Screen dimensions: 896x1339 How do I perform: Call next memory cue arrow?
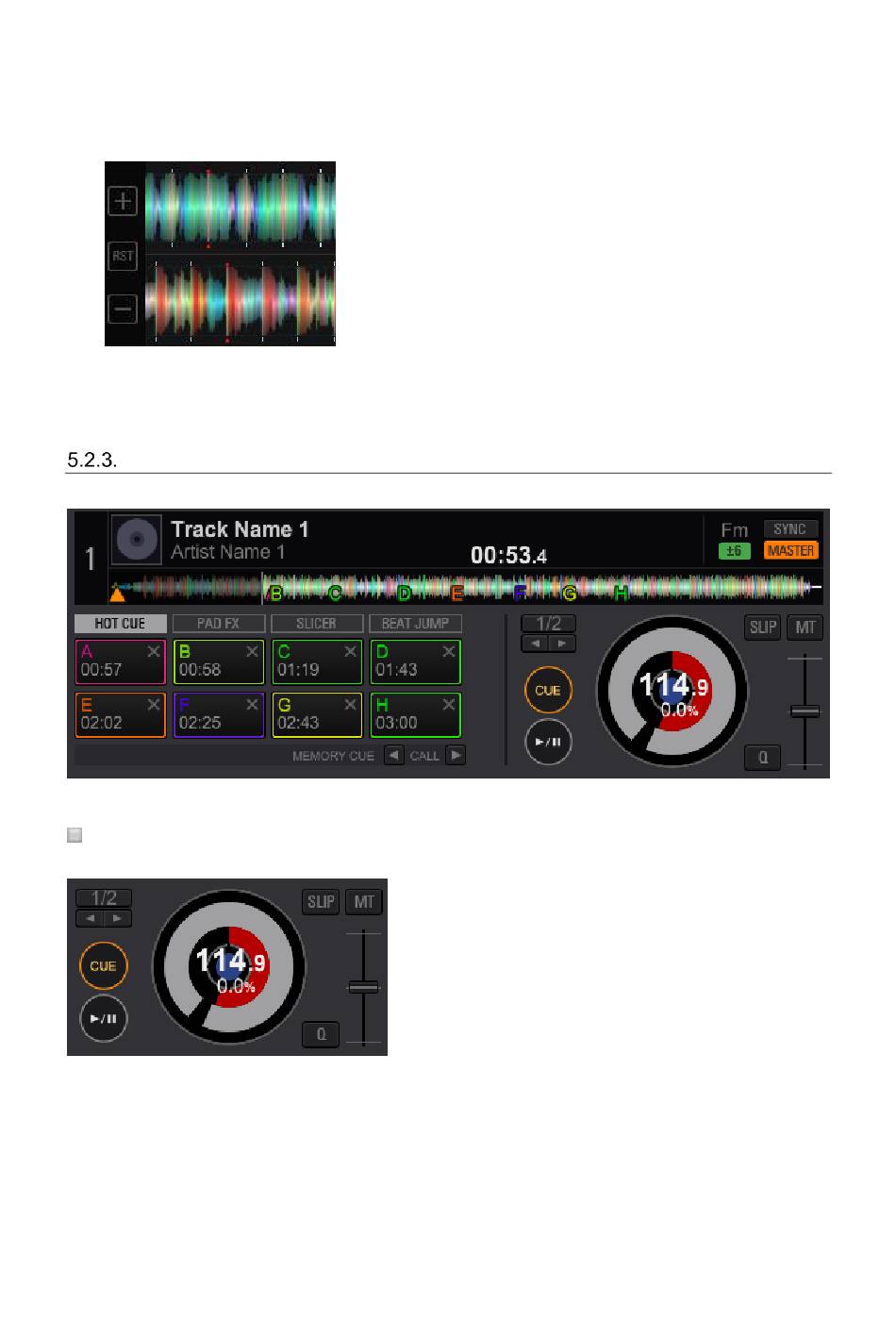[456, 756]
